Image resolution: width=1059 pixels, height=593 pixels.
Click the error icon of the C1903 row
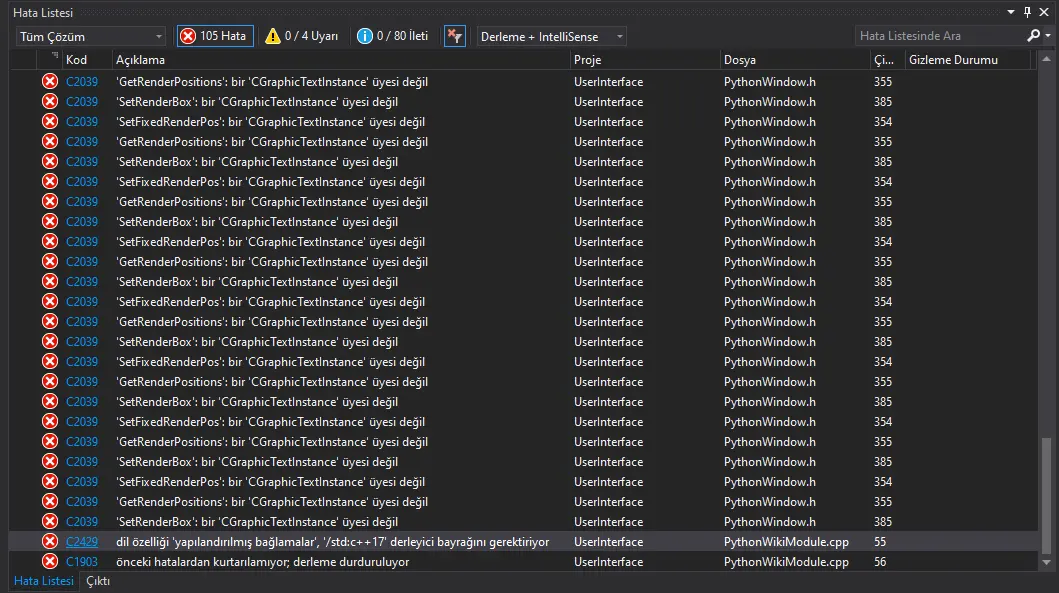[50, 562]
